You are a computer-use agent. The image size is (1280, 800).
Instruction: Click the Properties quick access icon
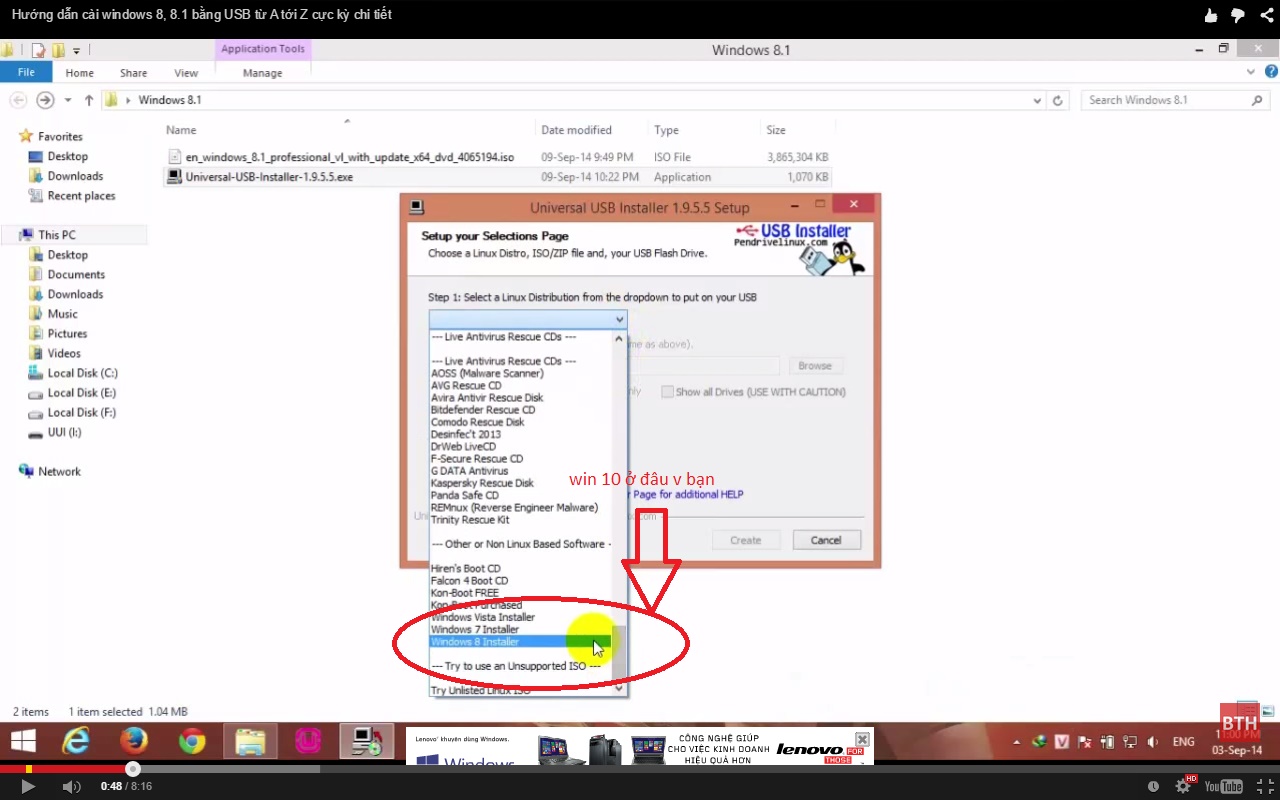pyautogui.click(x=38, y=50)
